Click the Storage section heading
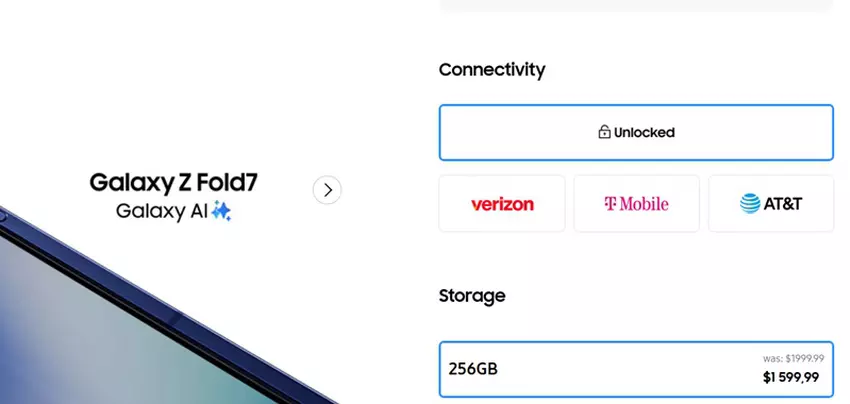Viewport: 850px width, 404px height. coord(472,295)
